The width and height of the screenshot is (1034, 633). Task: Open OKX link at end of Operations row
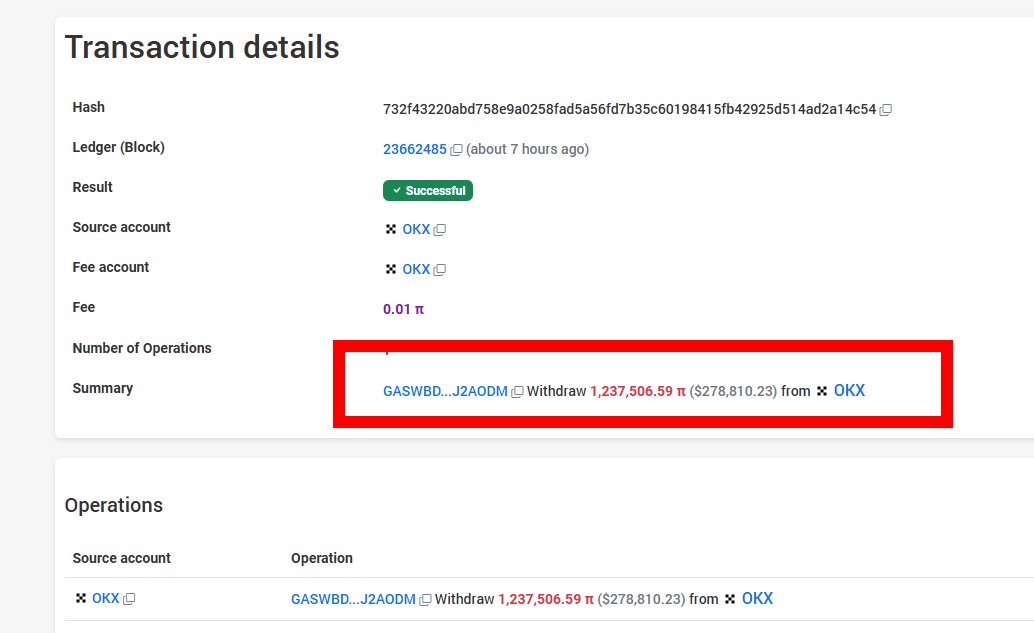click(x=757, y=598)
